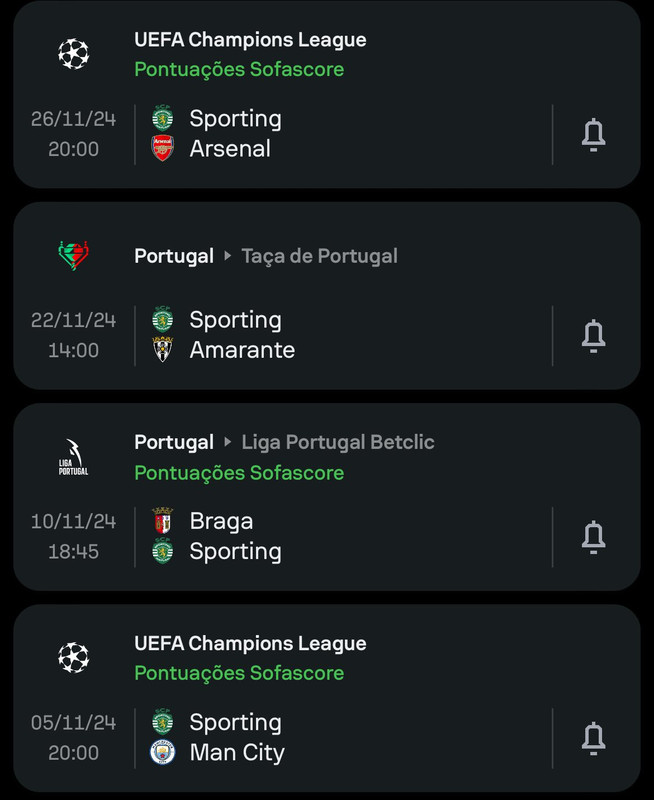
Task: Click the Amarante club crest
Action: point(163,349)
